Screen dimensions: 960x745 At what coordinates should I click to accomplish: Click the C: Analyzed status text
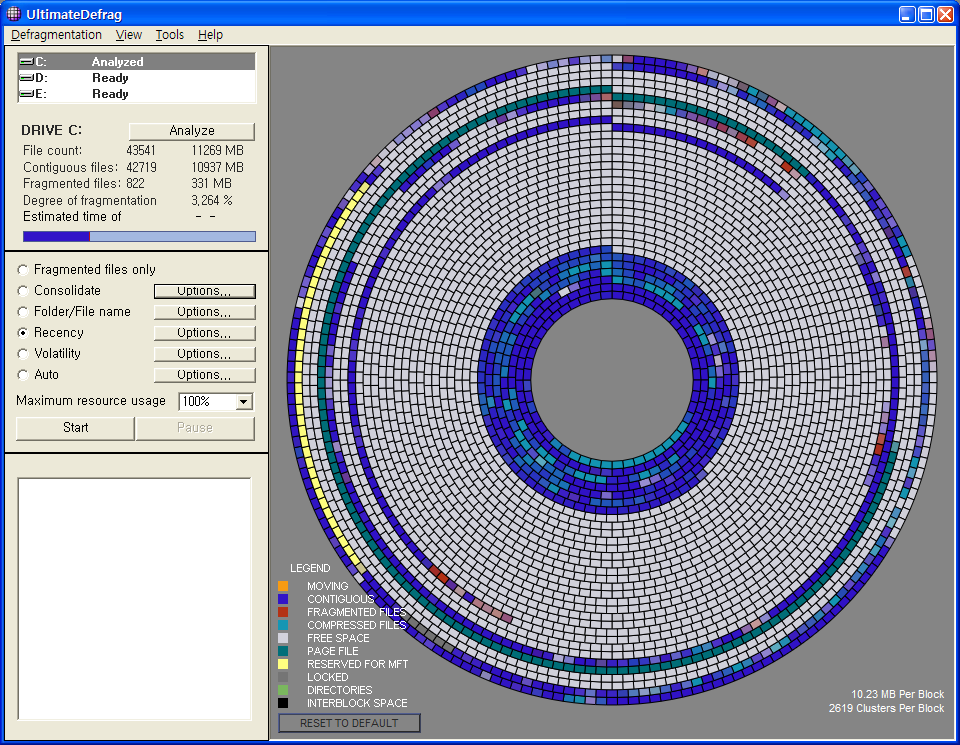click(118, 62)
